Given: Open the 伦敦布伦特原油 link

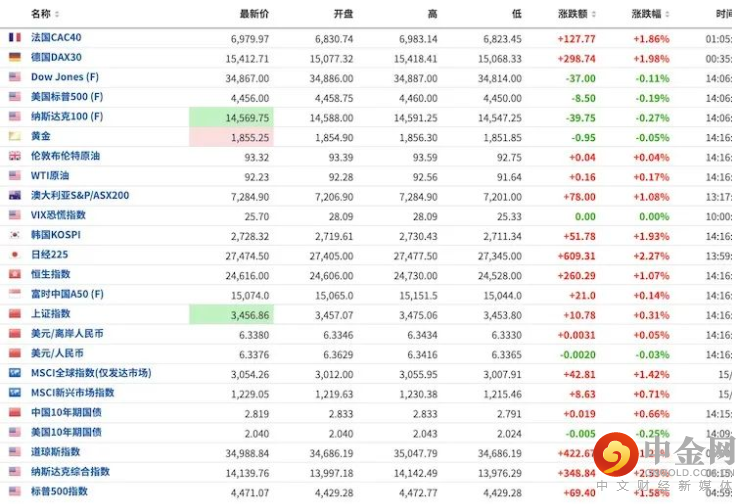Looking at the screenshot, I should coord(66,156).
